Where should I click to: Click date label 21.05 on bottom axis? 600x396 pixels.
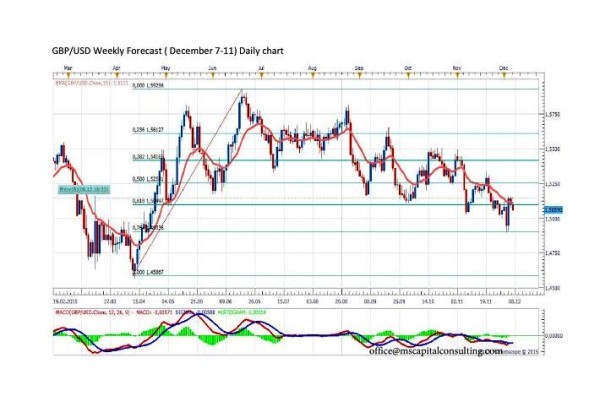[x=197, y=302]
